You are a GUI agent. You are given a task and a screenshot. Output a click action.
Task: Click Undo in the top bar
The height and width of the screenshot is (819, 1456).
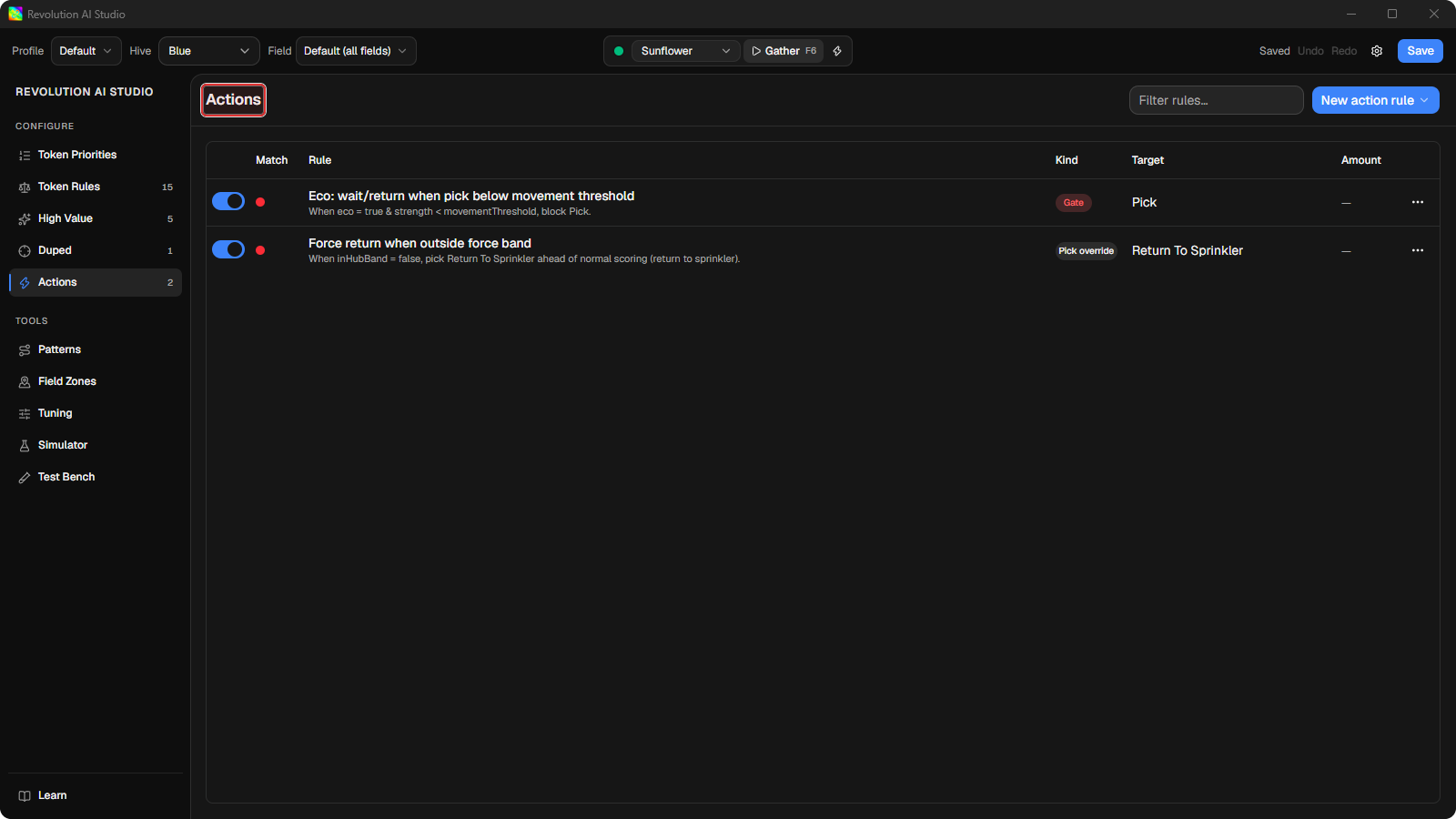click(1310, 51)
